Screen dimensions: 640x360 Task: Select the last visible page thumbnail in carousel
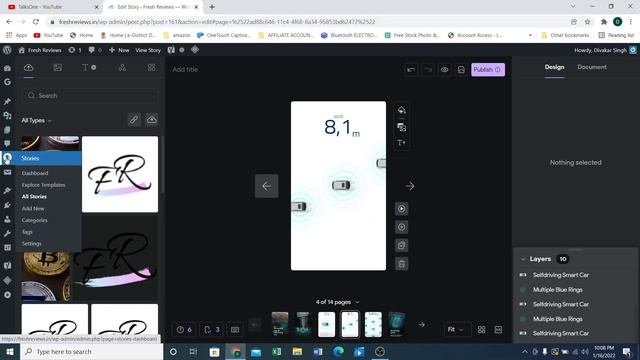(396, 324)
